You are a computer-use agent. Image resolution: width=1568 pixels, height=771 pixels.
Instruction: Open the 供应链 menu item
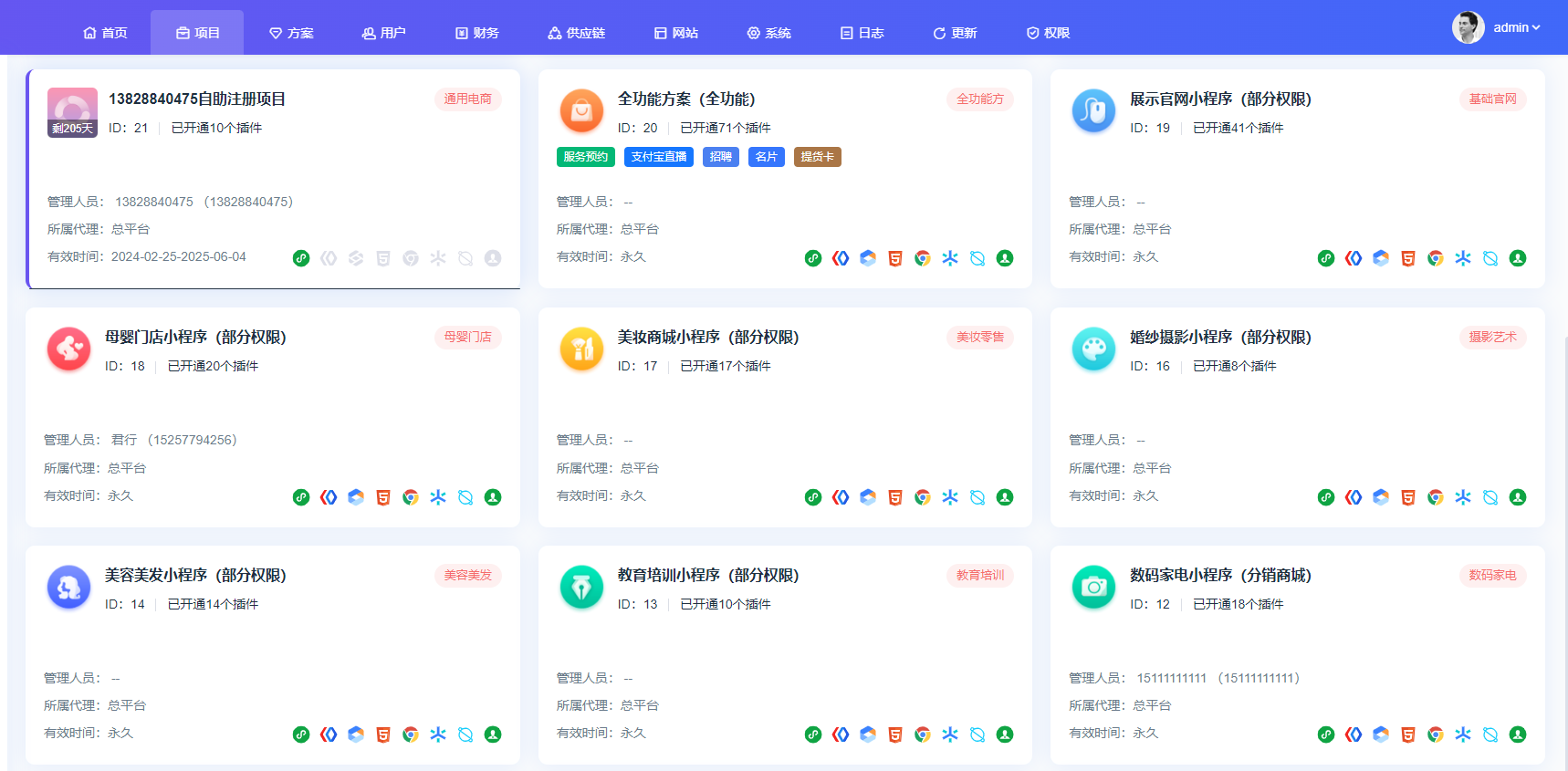click(576, 33)
